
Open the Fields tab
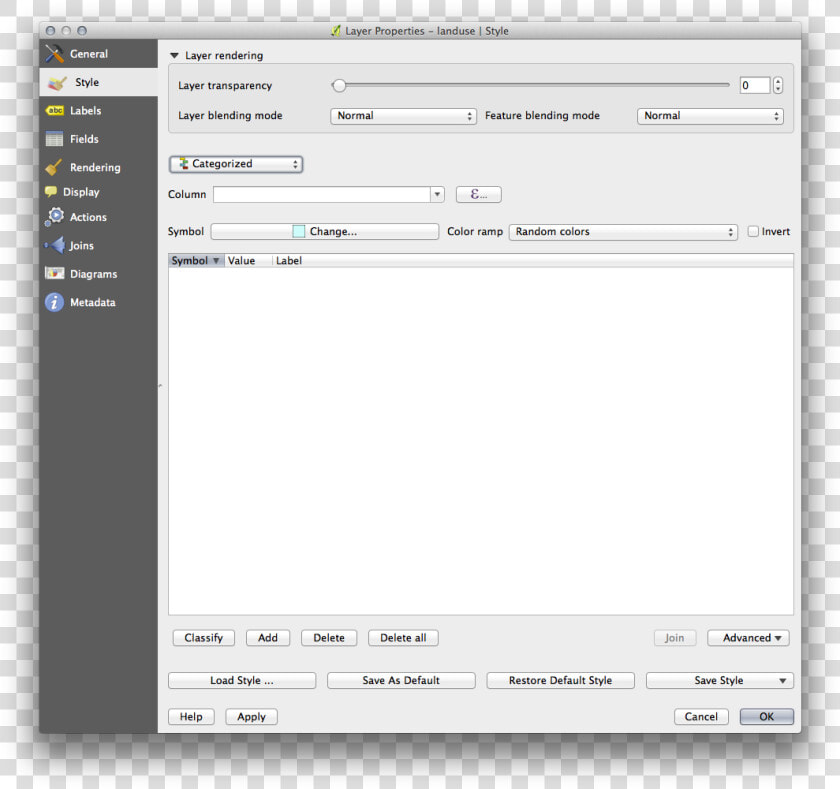[99, 139]
